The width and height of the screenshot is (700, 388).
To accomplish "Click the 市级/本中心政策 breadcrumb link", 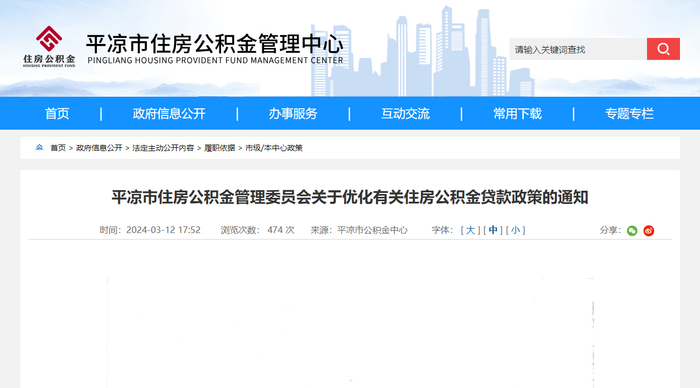I will tap(274, 148).
